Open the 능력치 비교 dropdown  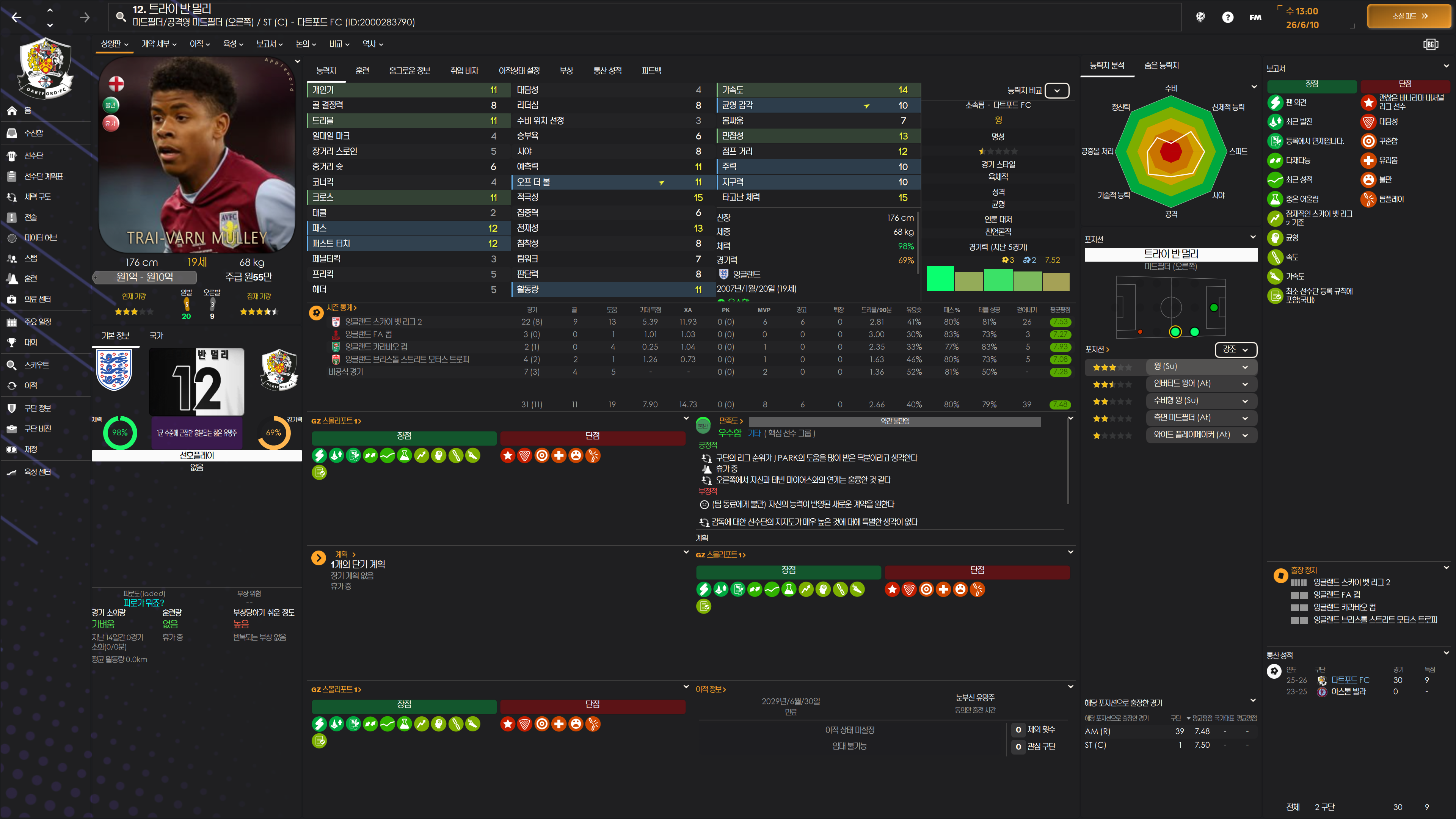point(1057,91)
